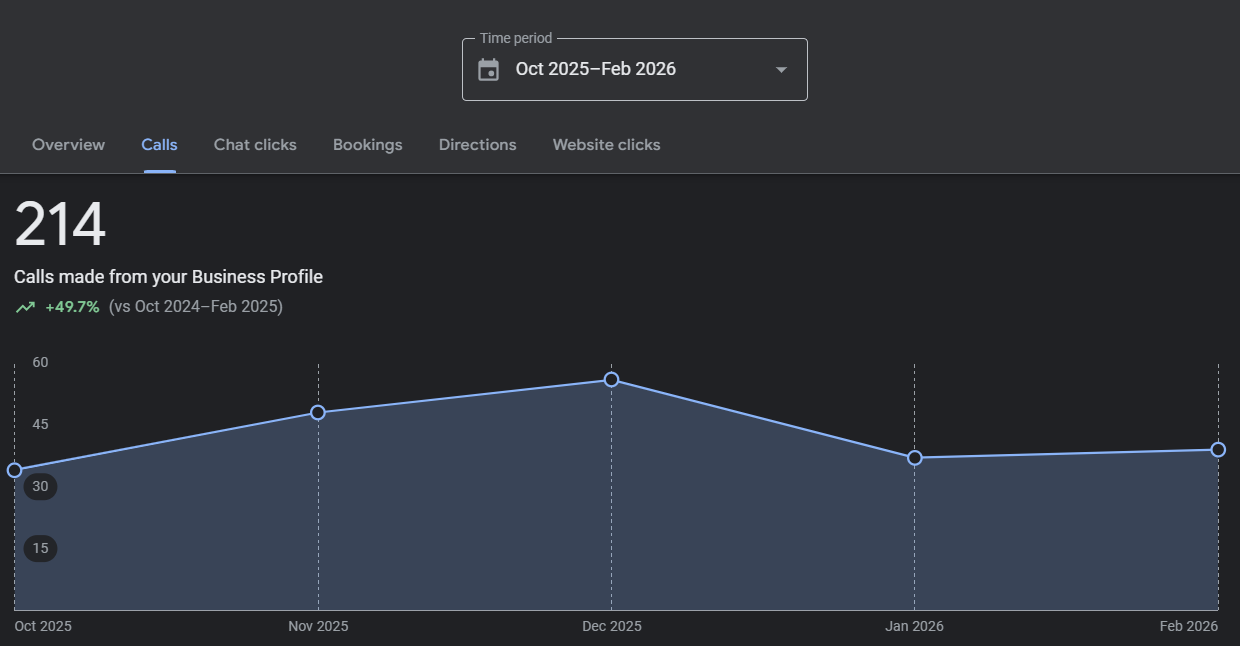Select the Calls tab
The width and height of the screenshot is (1240, 646).
pyautogui.click(x=159, y=145)
